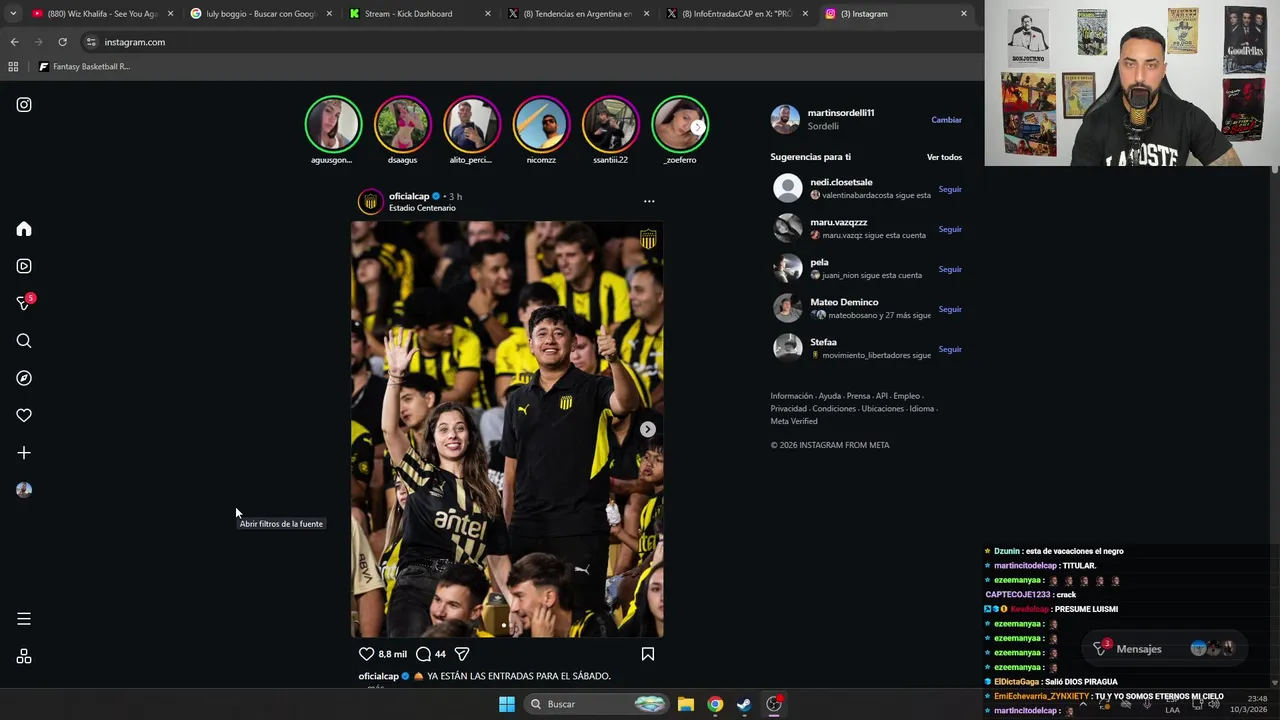Image resolution: width=1280 pixels, height=720 pixels.
Task: Click browser back arrow
Action: pyautogui.click(x=14, y=42)
